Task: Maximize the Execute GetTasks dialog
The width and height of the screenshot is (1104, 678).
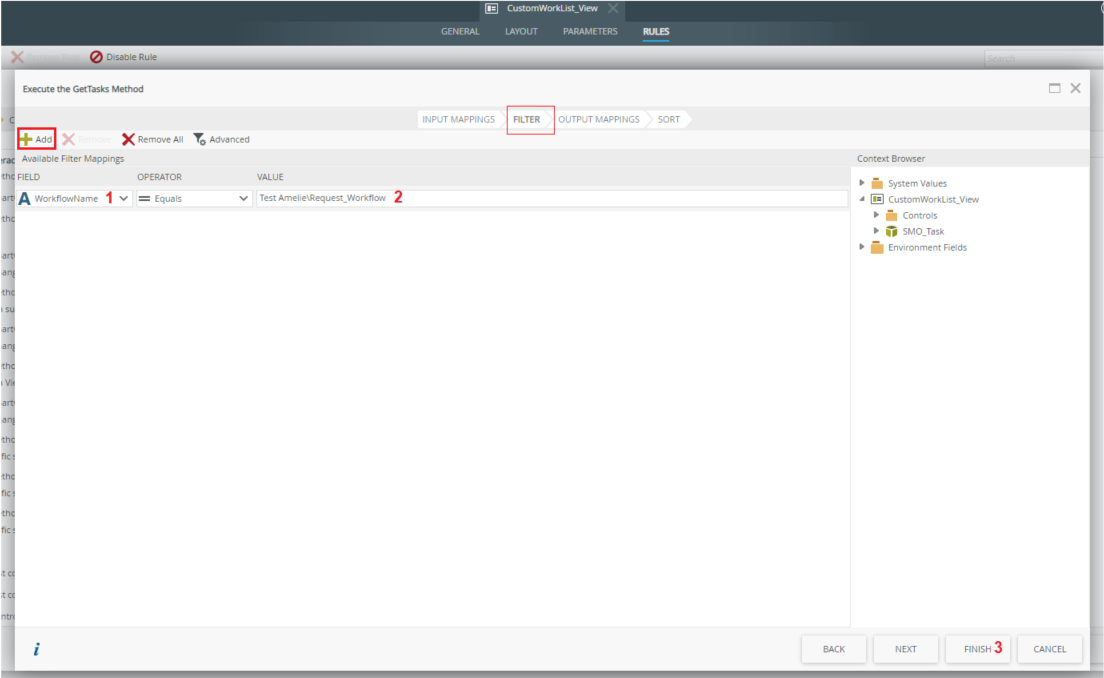Action: pos(1054,88)
